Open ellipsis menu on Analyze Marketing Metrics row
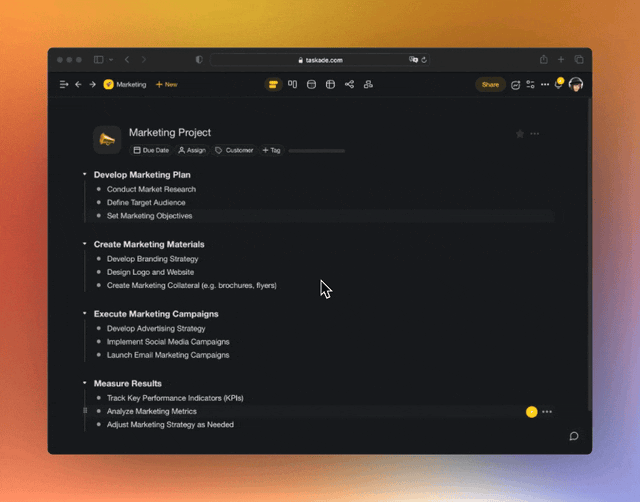This screenshot has height=502, width=640. click(547, 412)
